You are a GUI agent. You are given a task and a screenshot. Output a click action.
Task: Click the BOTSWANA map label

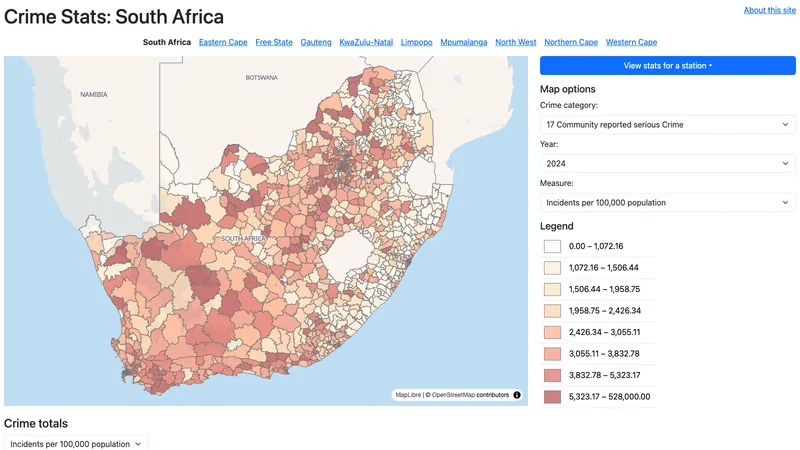pyautogui.click(x=262, y=78)
